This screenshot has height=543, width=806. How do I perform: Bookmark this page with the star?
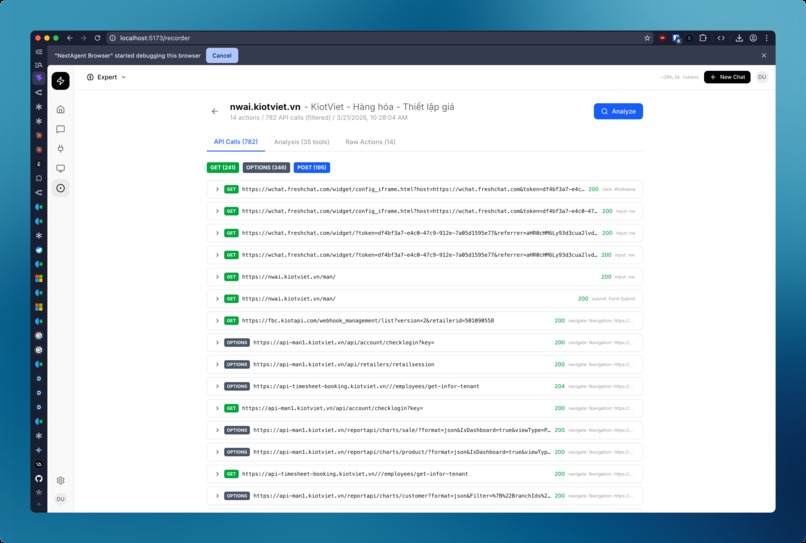pos(647,38)
